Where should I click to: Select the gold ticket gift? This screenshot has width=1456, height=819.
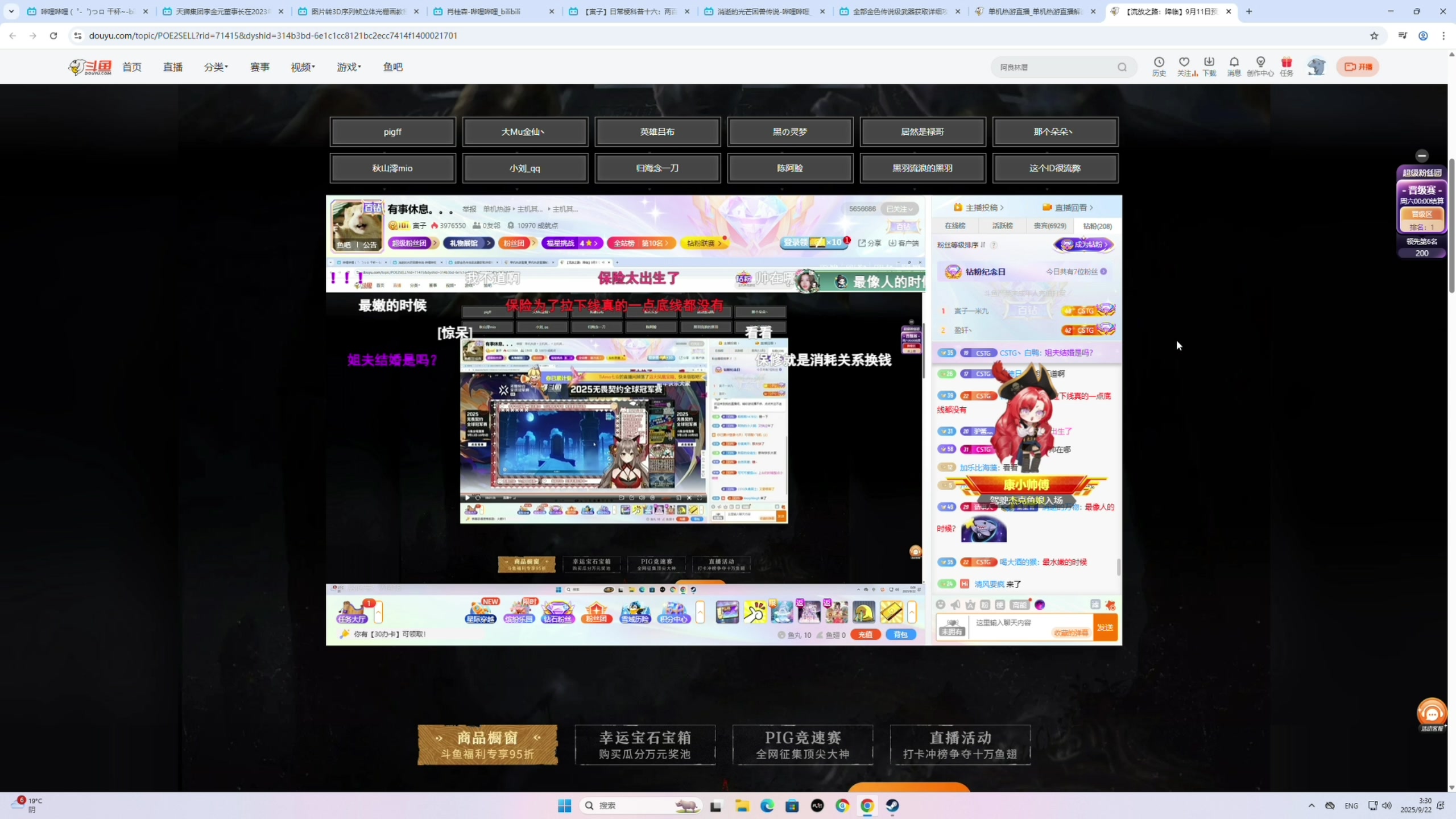coord(891,612)
